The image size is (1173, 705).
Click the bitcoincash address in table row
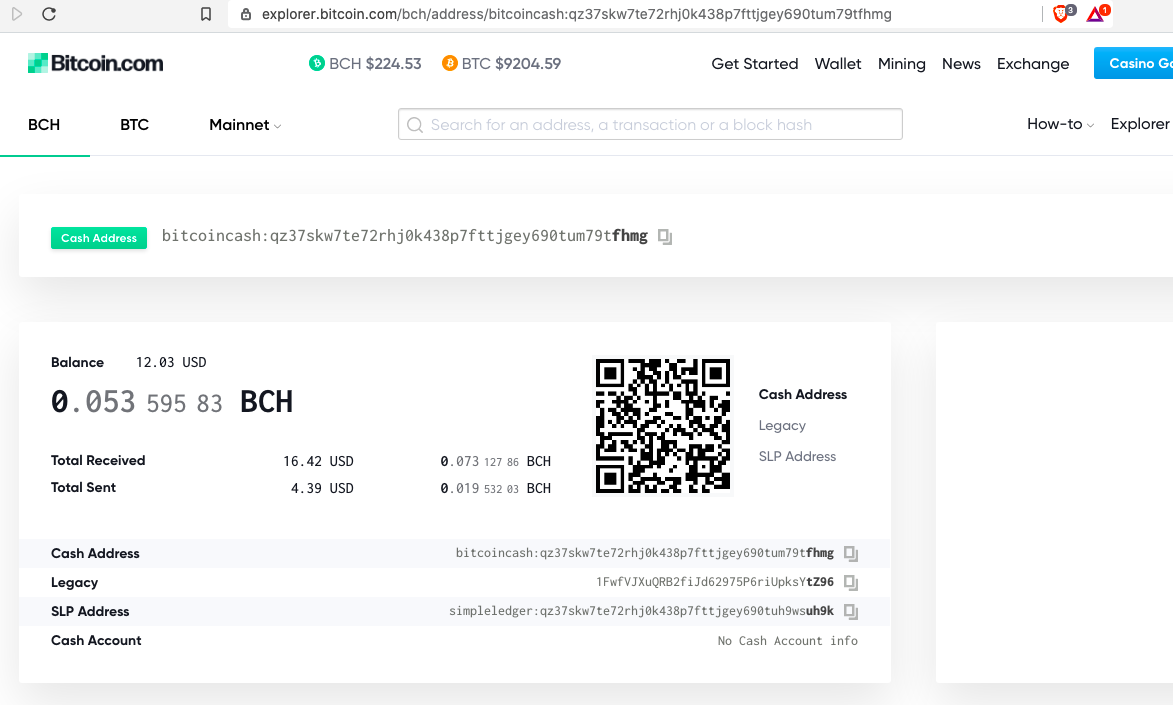point(645,553)
